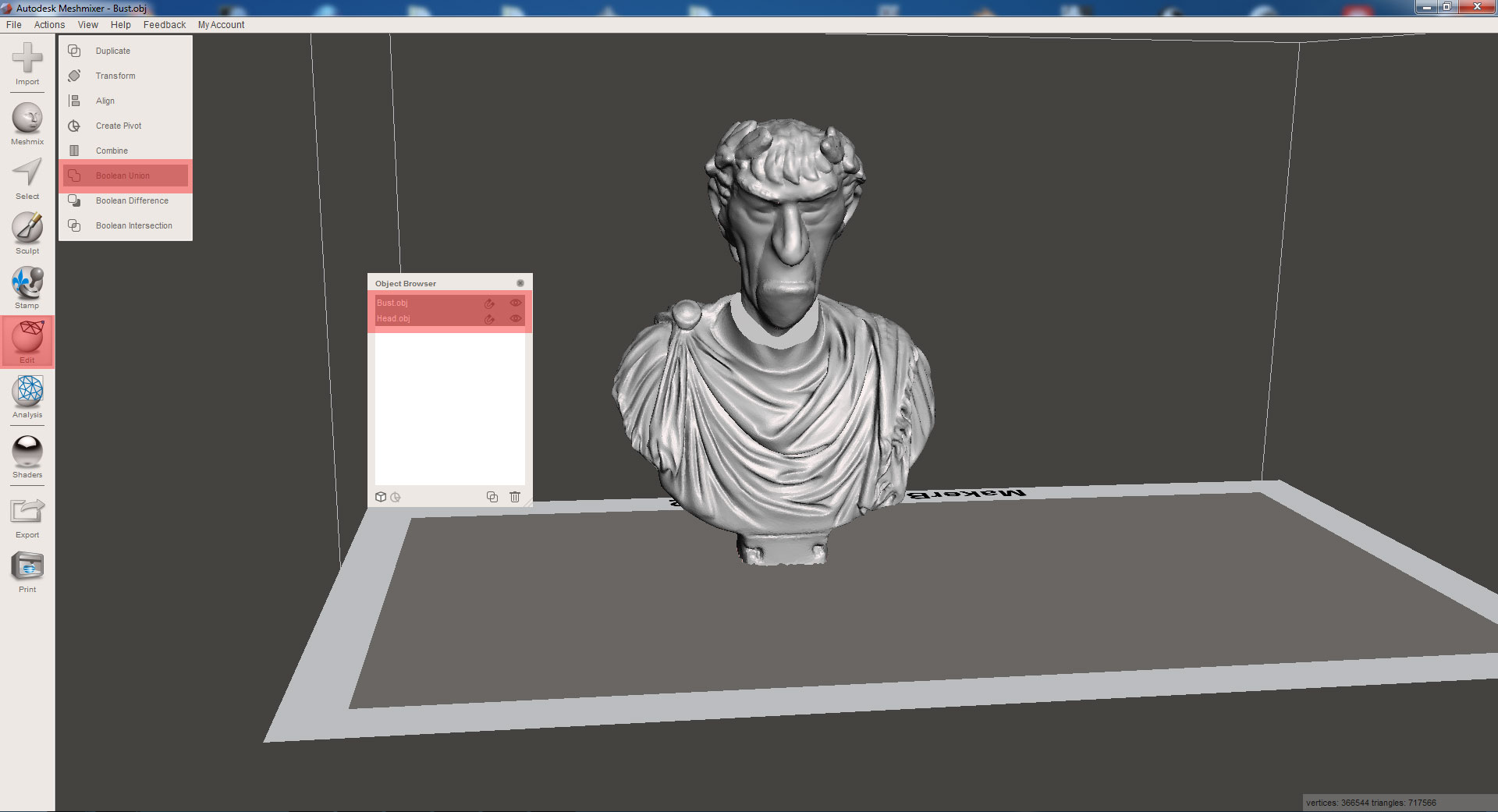Image resolution: width=1498 pixels, height=812 pixels.
Task: Open the Edit tool menu
Action: (x=27, y=342)
